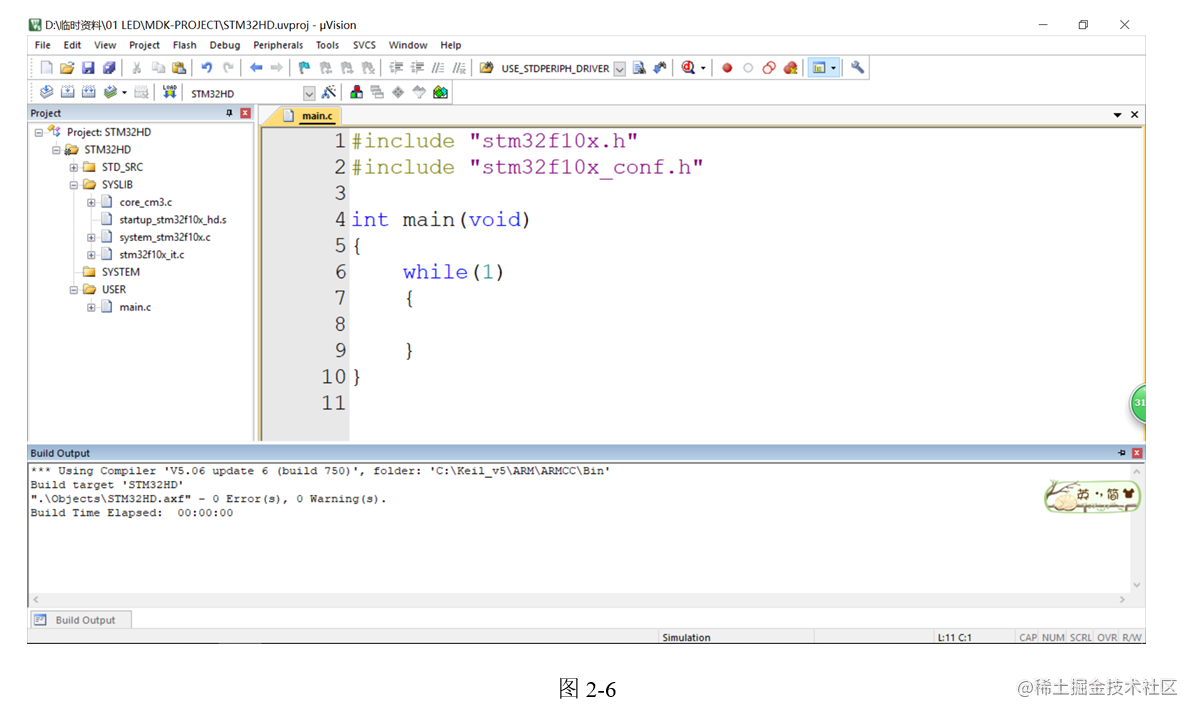This screenshot has width=1198, height=718.
Task: Save the current file with the floppy icon
Action: [x=88, y=68]
